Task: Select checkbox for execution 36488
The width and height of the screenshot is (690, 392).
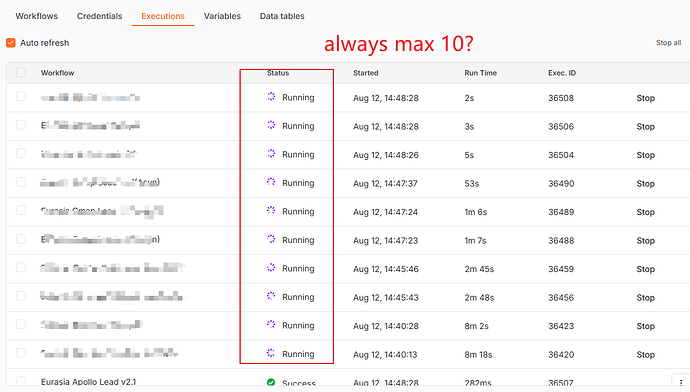Action: [21, 238]
